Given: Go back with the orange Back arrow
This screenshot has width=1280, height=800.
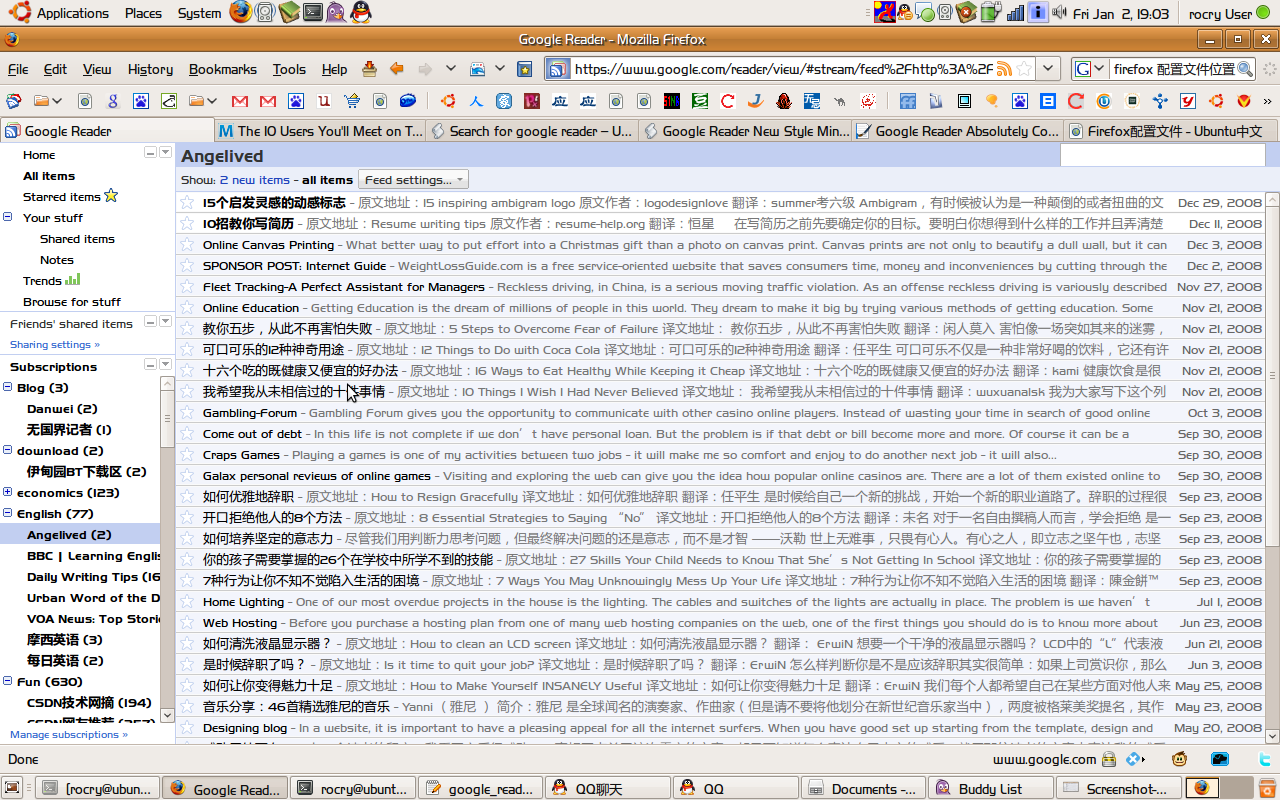Looking at the screenshot, I should (x=397, y=69).
